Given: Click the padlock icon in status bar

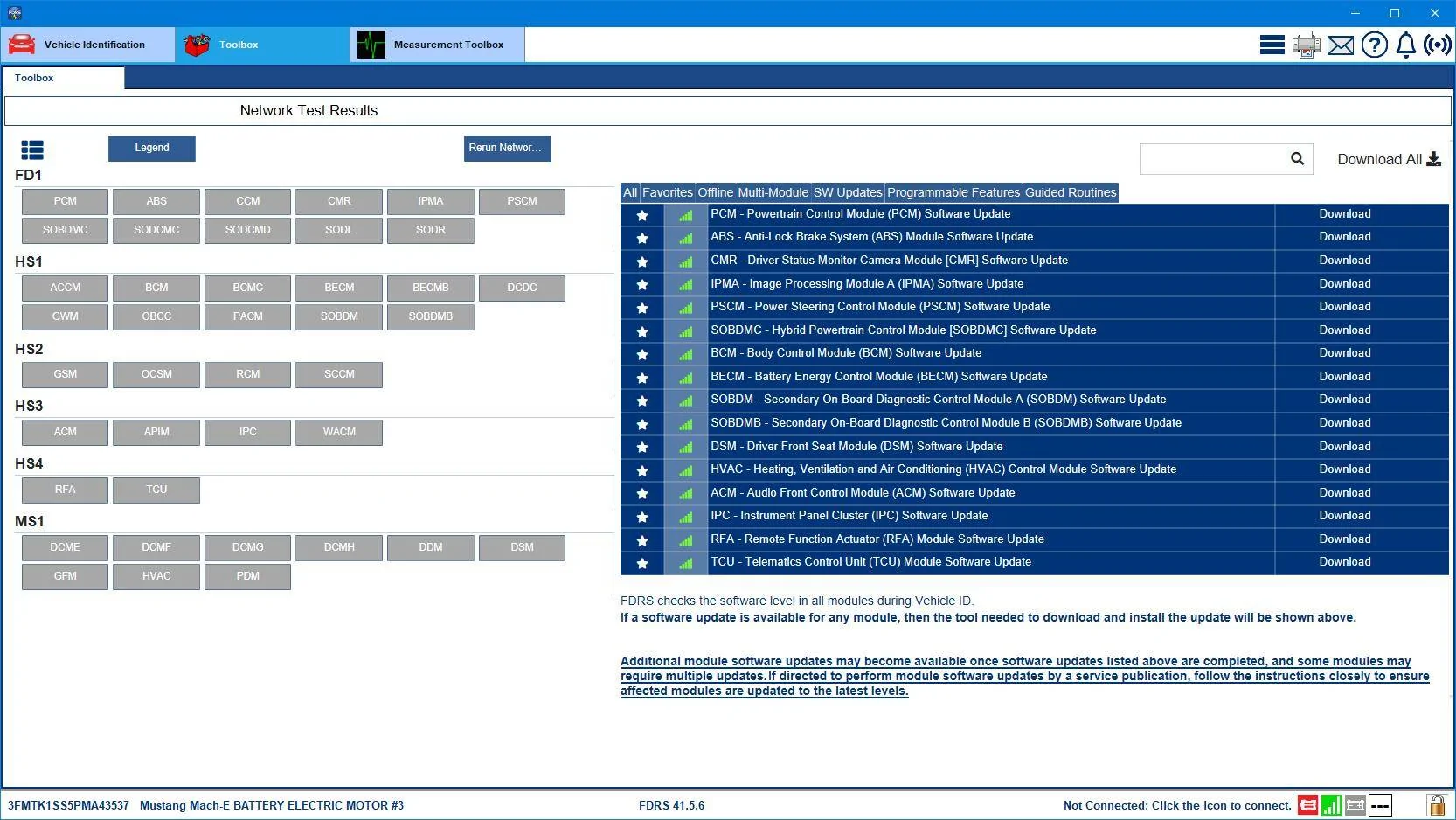Looking at the screenshot, I should (x=1436, y=805).
